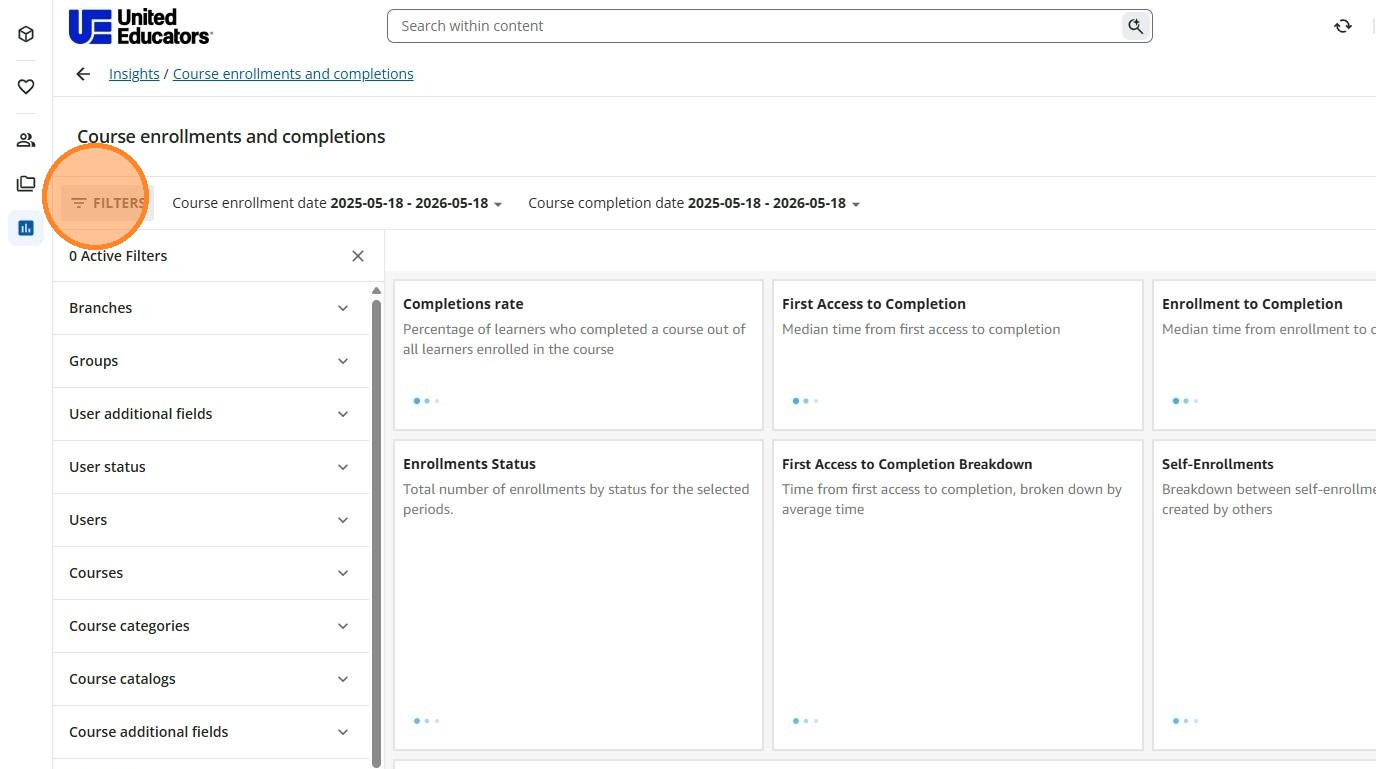The image size is (1376, 769).
Task: Select First Access to Completion Breakdown title
Action: click(907, 464)
